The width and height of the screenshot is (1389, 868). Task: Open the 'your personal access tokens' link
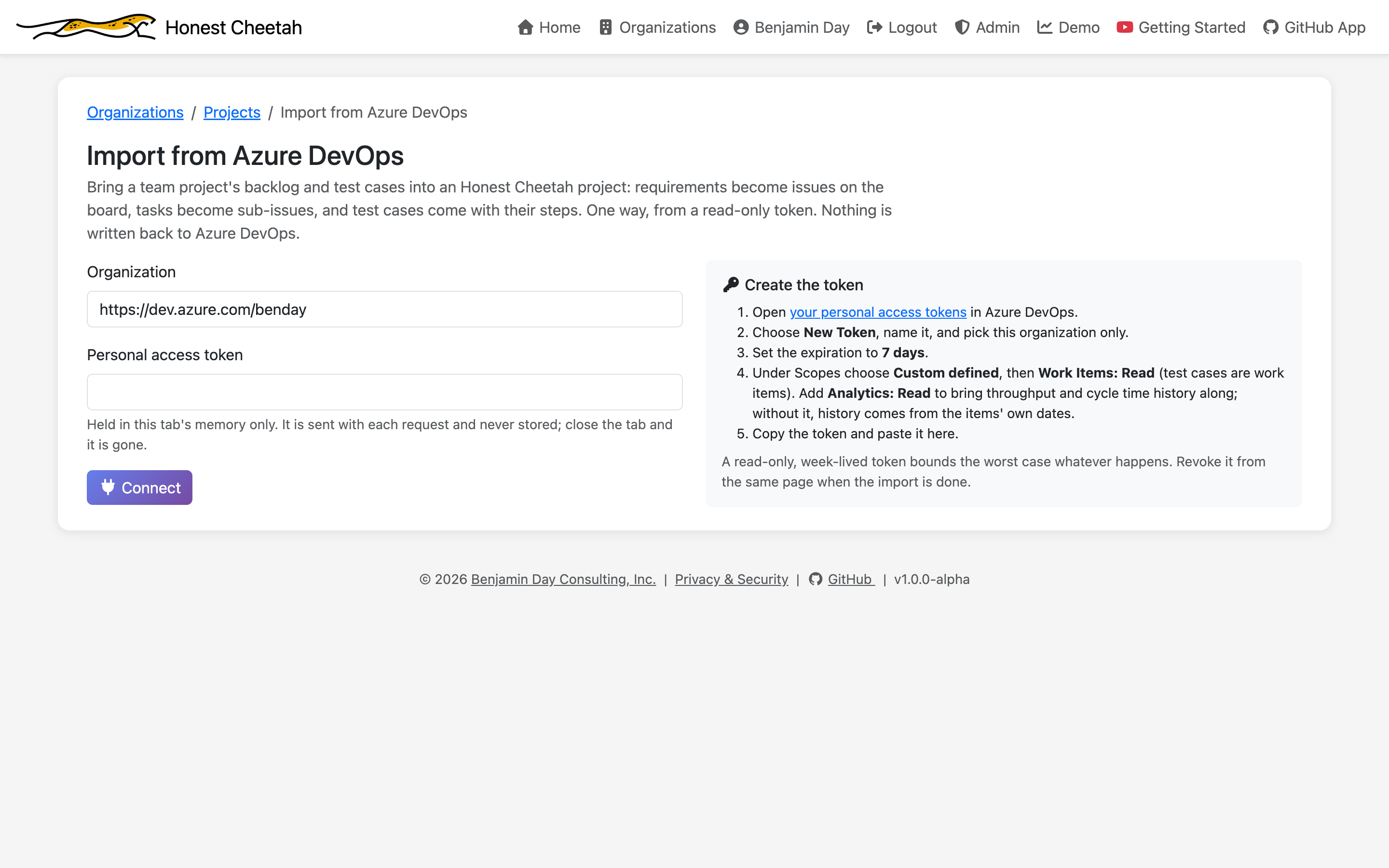tap(878, 312)
